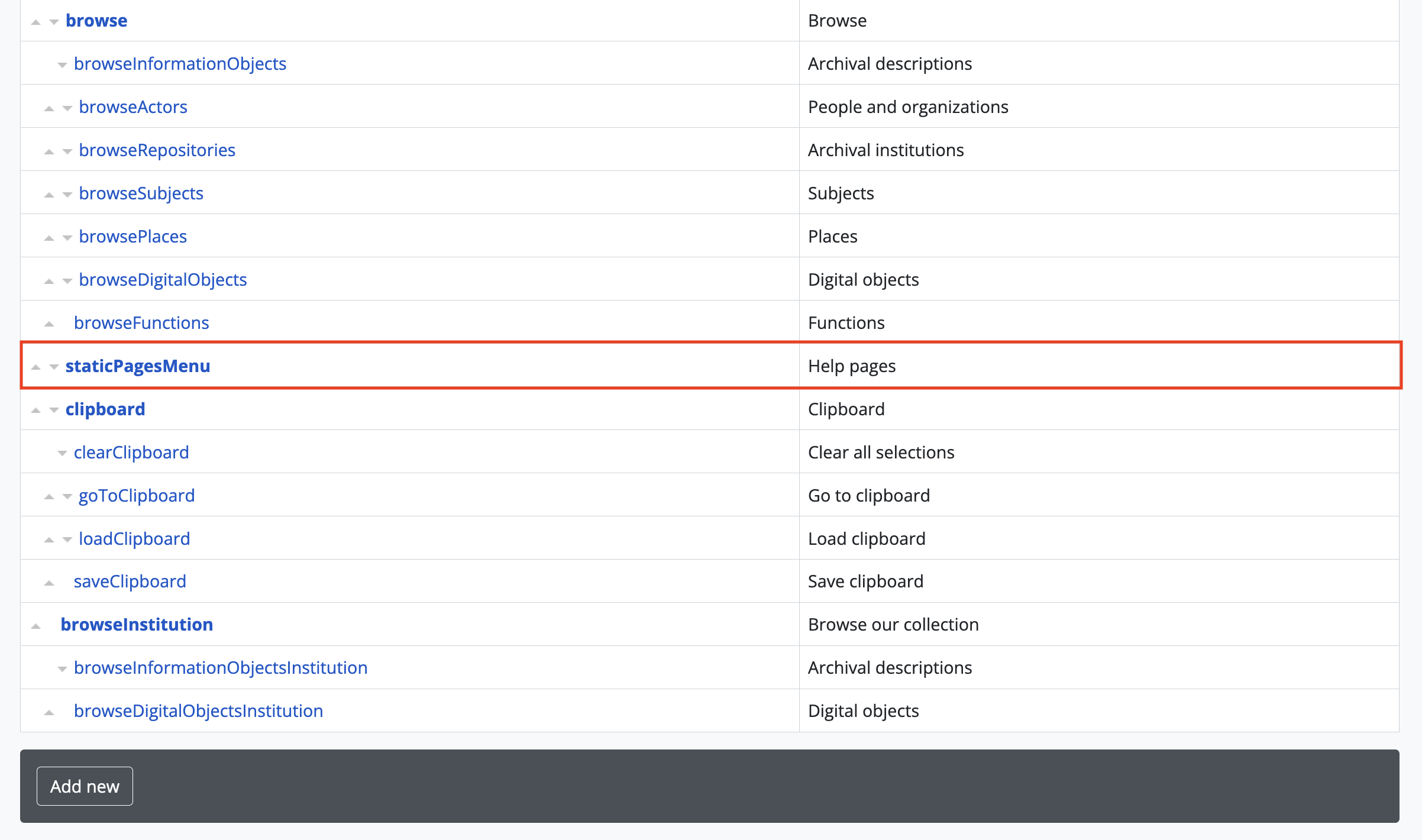This screenshot has height=840, width=1422.
Task: Open the browsePlaces menu entry
Action: click(x=132, y=237)
